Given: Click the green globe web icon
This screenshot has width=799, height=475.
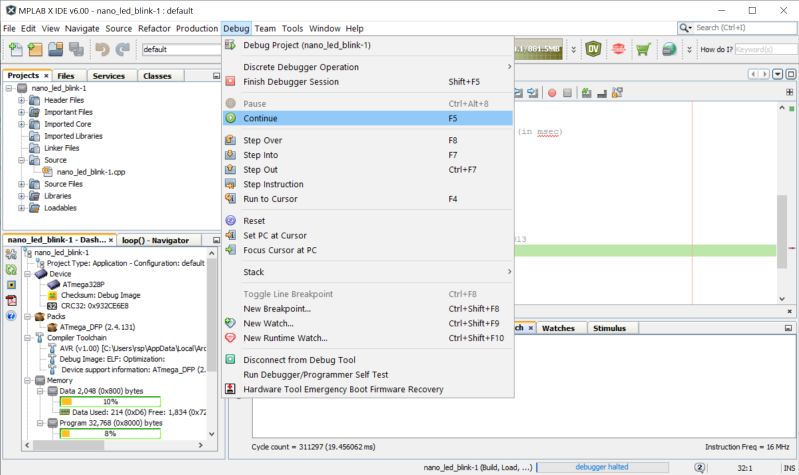Looking at the screenshot, I should [669, 49].
